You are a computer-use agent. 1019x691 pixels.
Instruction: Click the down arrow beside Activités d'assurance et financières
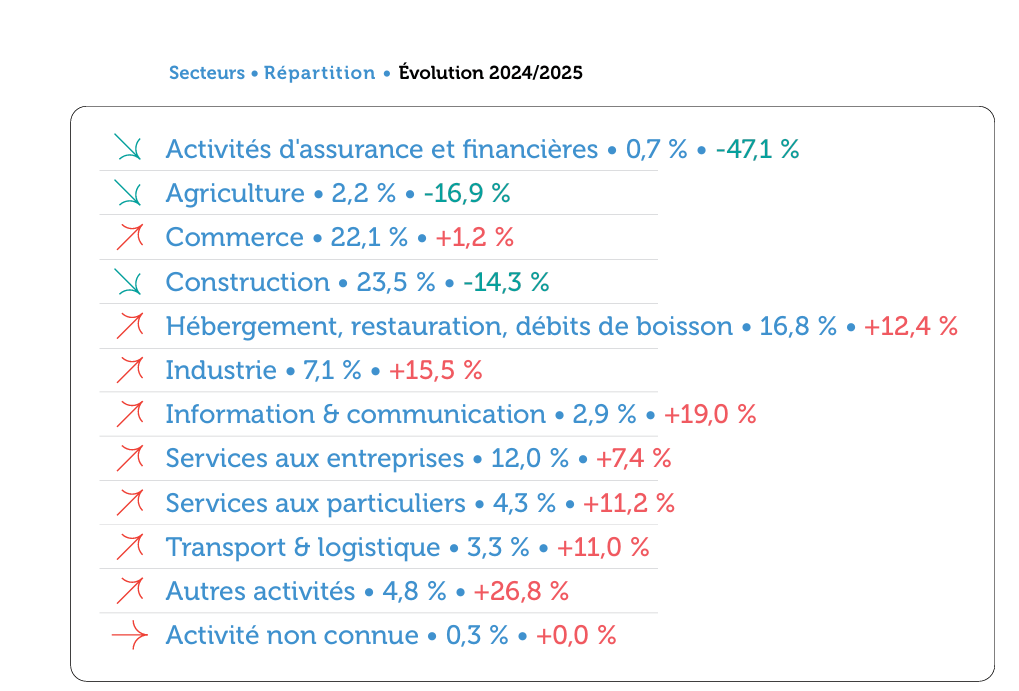128,148
